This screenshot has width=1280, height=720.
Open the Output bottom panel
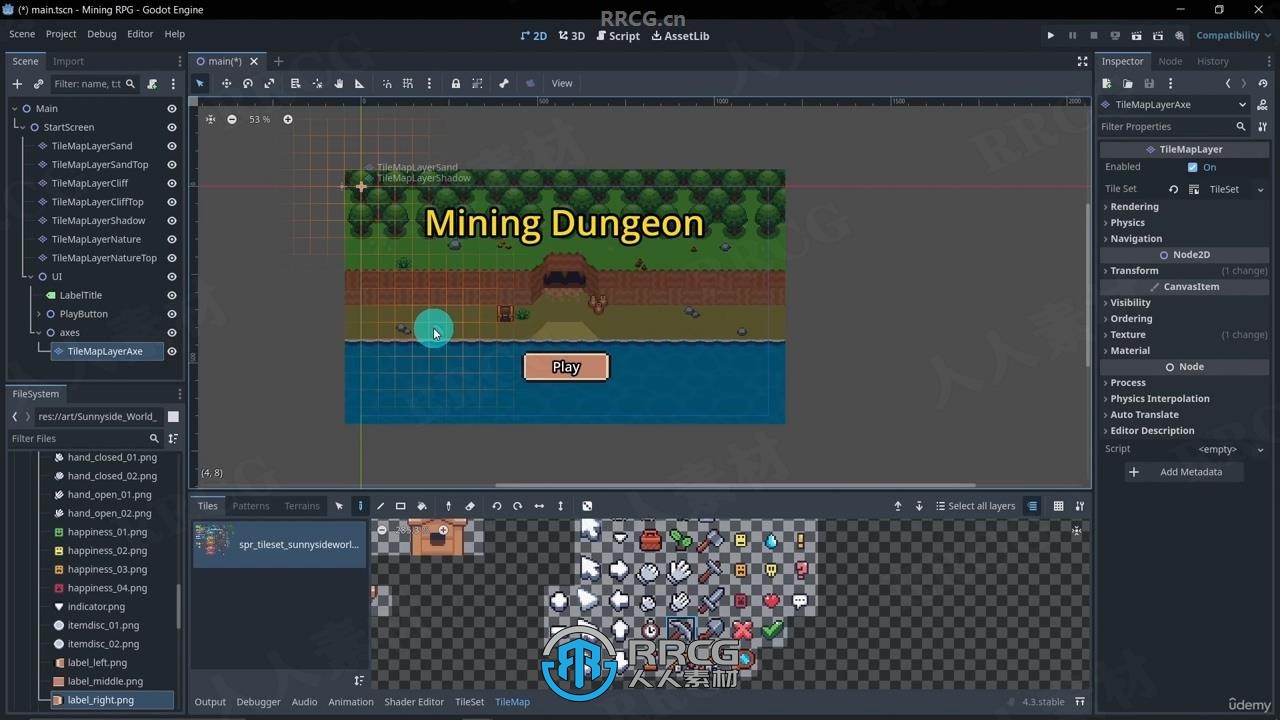(210, 702)
